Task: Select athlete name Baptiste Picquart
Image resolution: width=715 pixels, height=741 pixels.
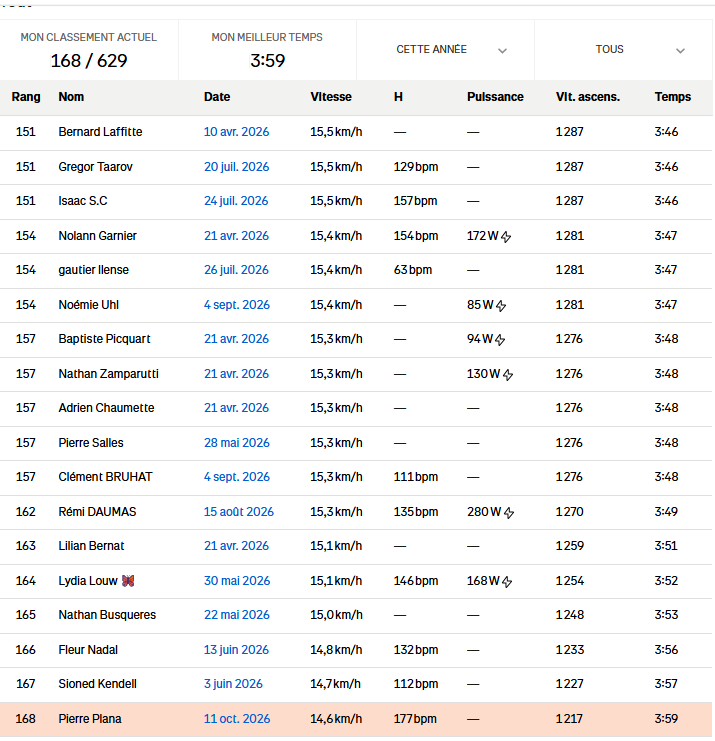Action: 104,339
